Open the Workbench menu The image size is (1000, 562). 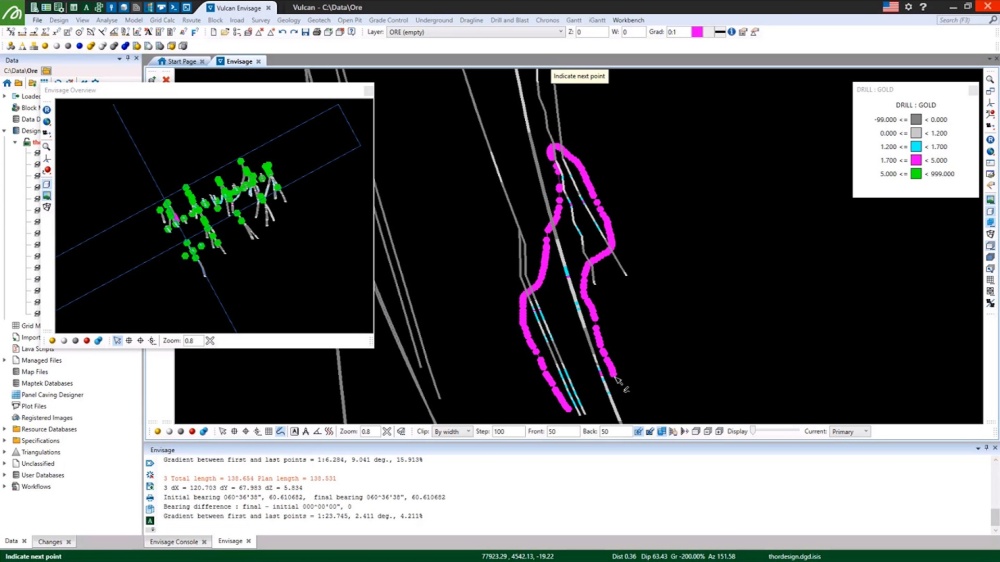(x=628, y=20)
